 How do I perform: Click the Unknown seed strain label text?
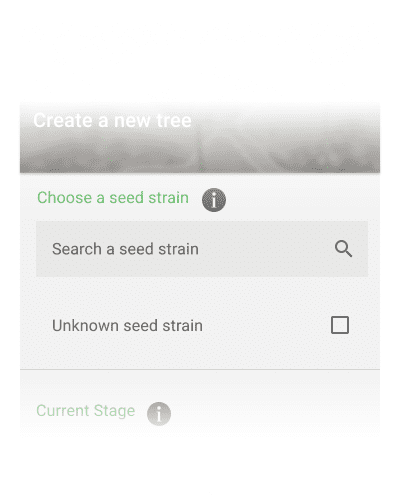[x=127, y=325]
